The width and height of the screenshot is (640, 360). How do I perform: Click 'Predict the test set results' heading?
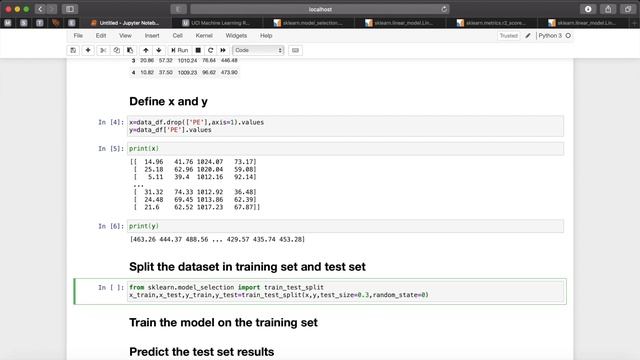point(202,352)
